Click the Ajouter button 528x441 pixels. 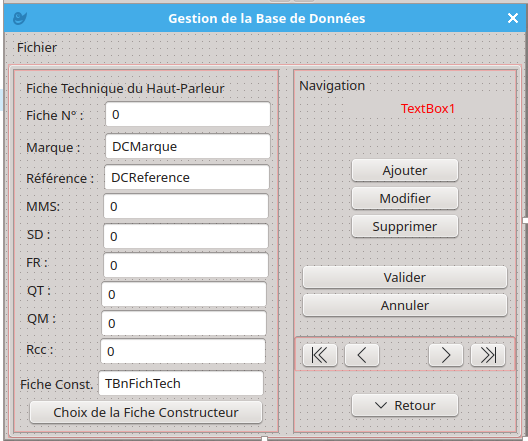405,170
